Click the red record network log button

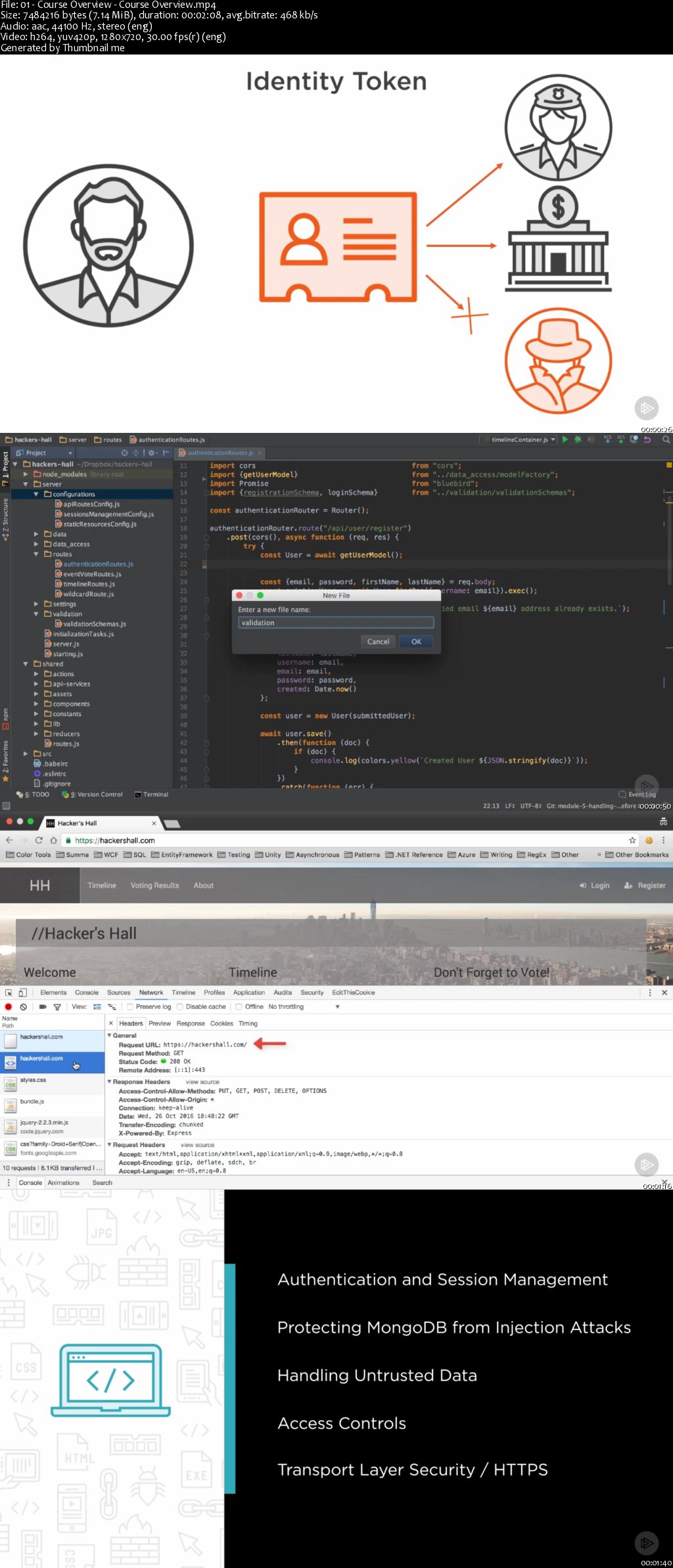click(9, 1006)
